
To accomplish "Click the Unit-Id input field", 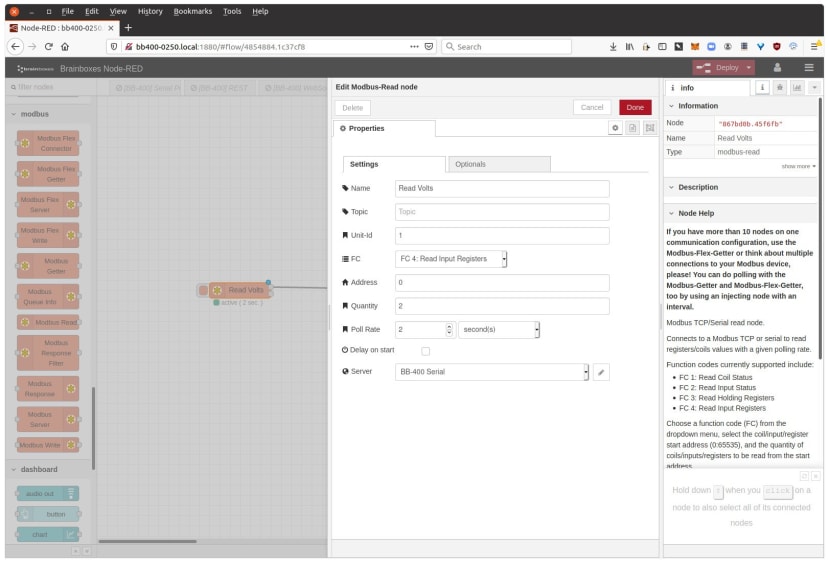I will point(502,236).
